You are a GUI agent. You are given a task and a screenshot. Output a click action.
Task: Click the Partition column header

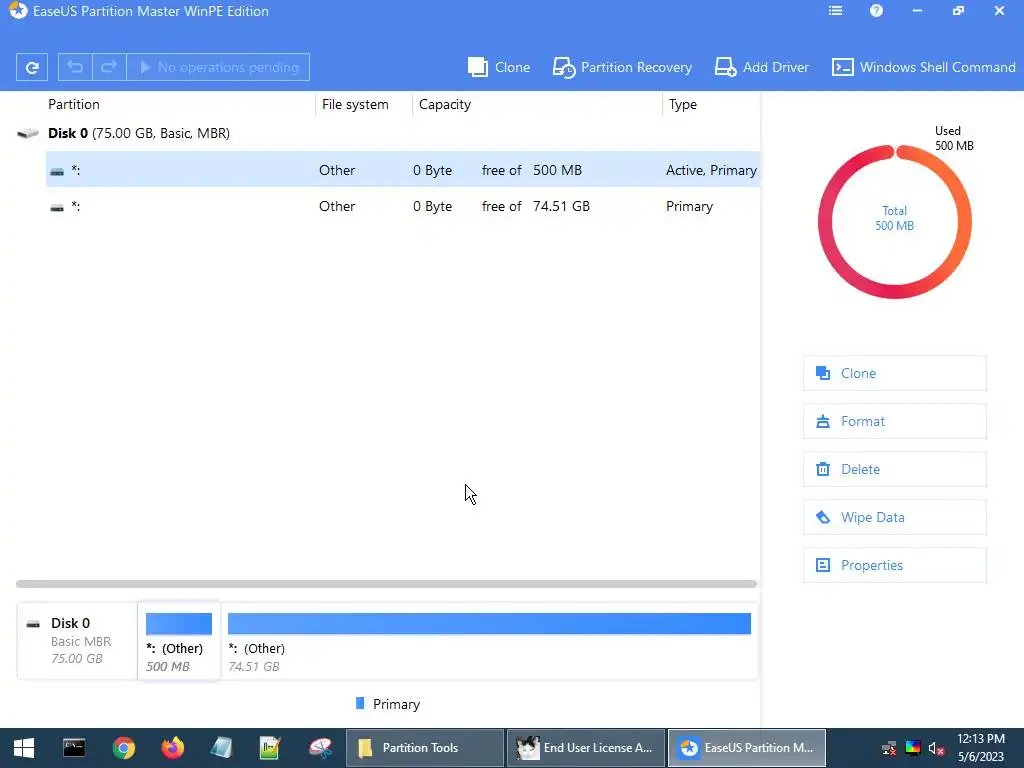[x=74, y=104]
